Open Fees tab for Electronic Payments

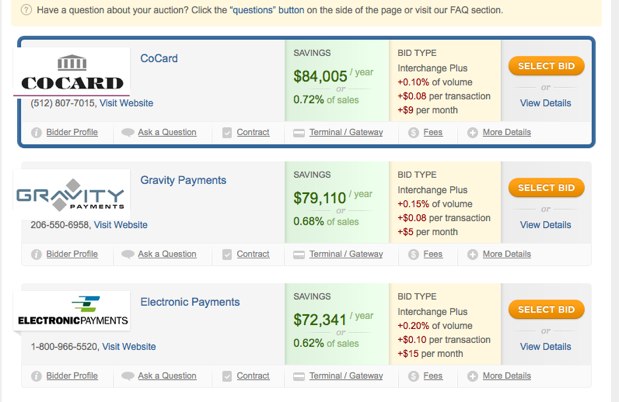(x=432, y=376)
